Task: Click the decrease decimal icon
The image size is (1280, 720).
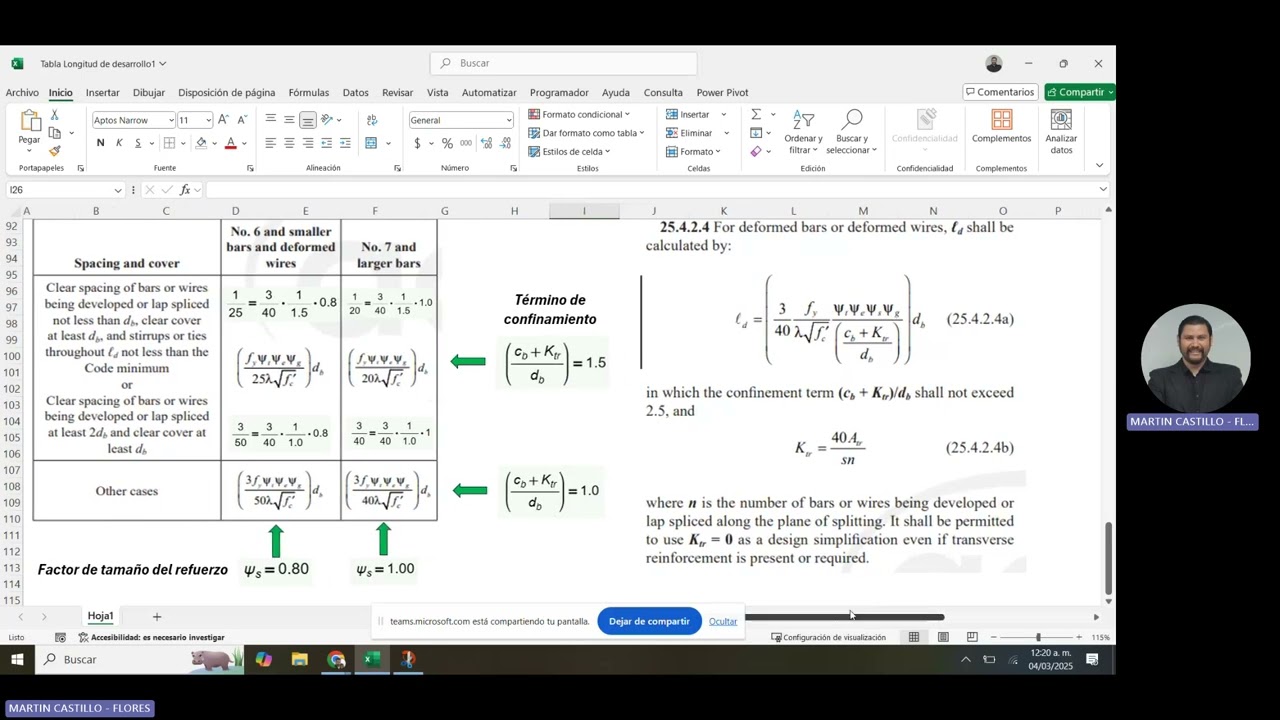Action: point(505,143)
